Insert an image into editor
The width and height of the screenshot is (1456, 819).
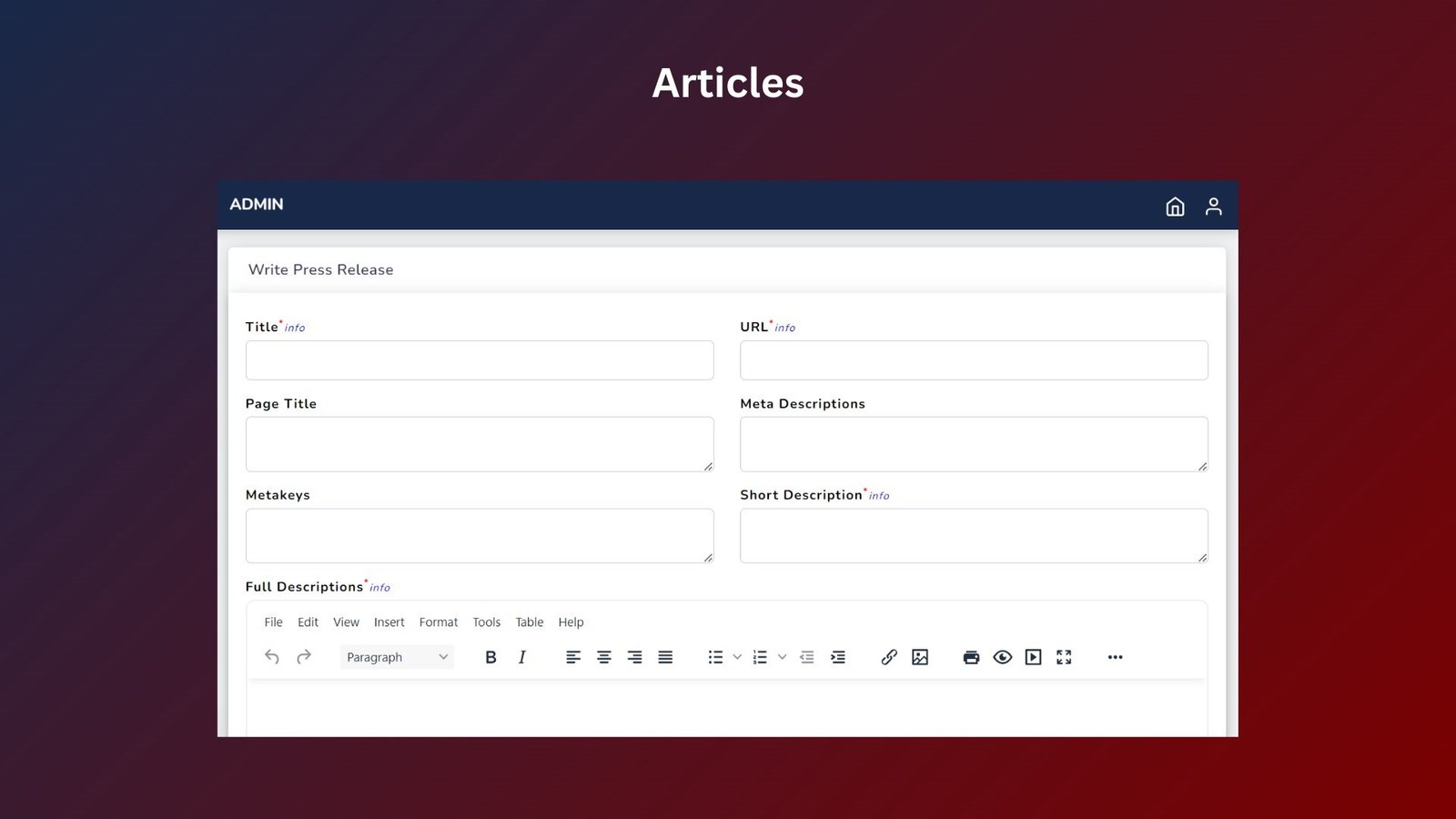920,657
